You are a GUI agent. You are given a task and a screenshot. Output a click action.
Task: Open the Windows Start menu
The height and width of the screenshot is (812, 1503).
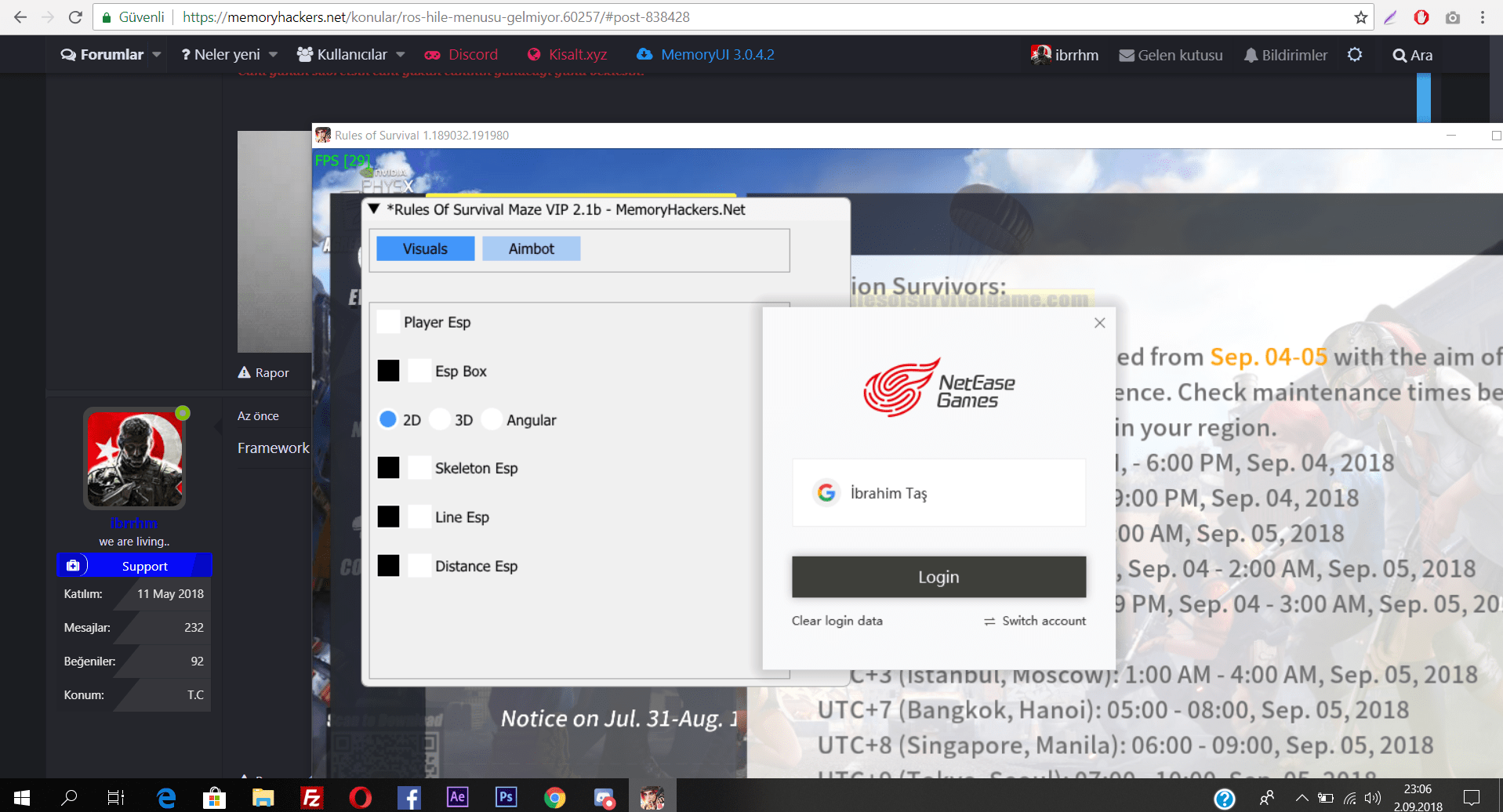pyautogui.click(x=22, y=798)
